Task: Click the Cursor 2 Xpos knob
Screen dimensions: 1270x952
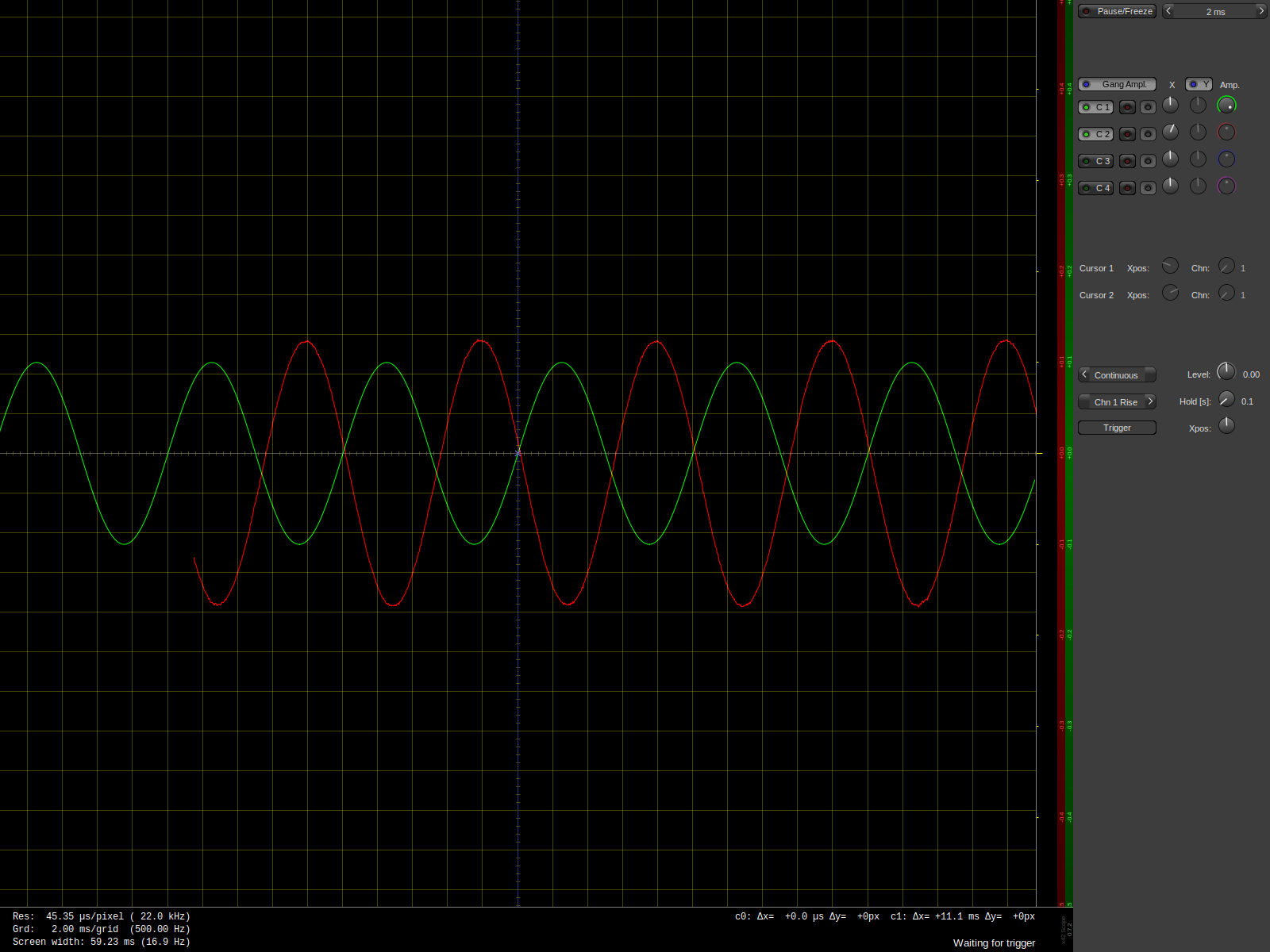Action: tap(1171, 292)
